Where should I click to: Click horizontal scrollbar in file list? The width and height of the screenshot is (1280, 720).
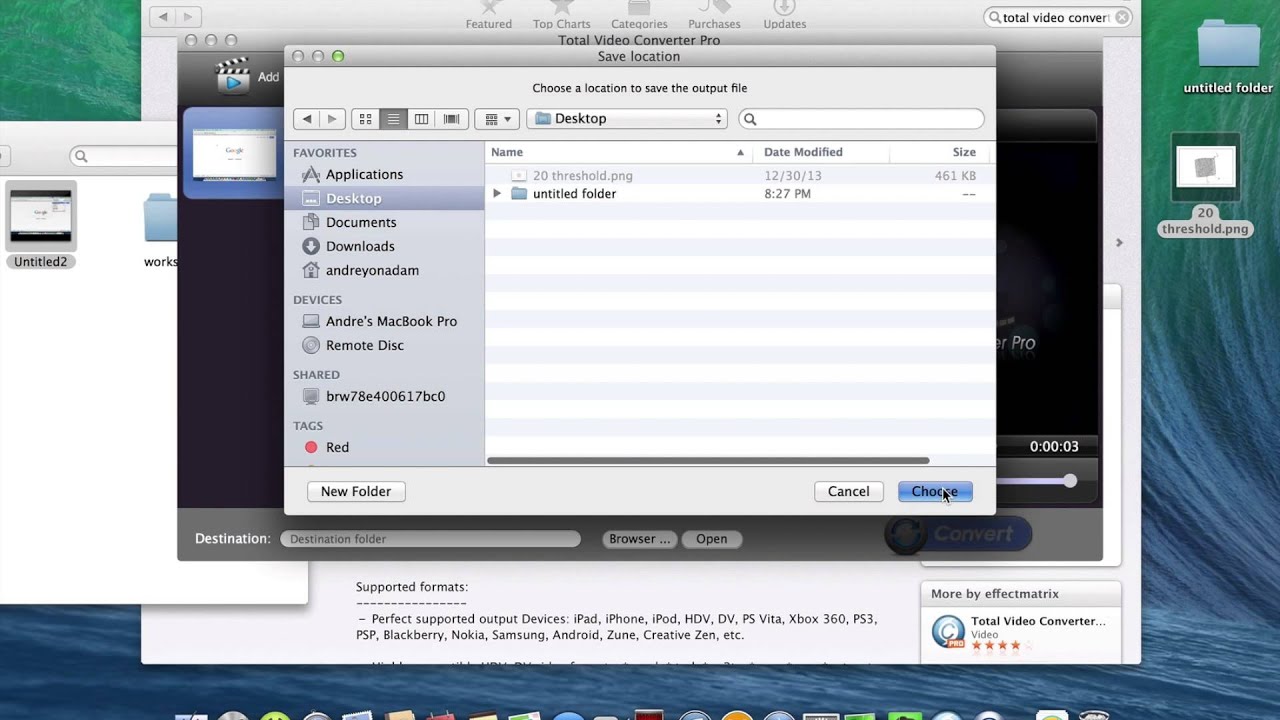click(x=708, y=461)
